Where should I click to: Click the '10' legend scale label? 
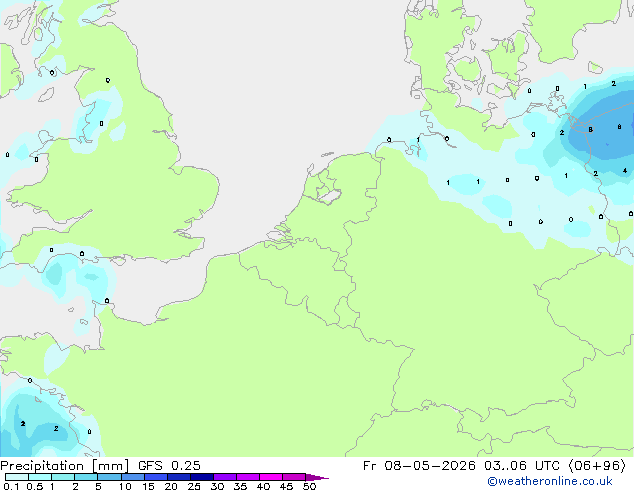tap(125, 486)
